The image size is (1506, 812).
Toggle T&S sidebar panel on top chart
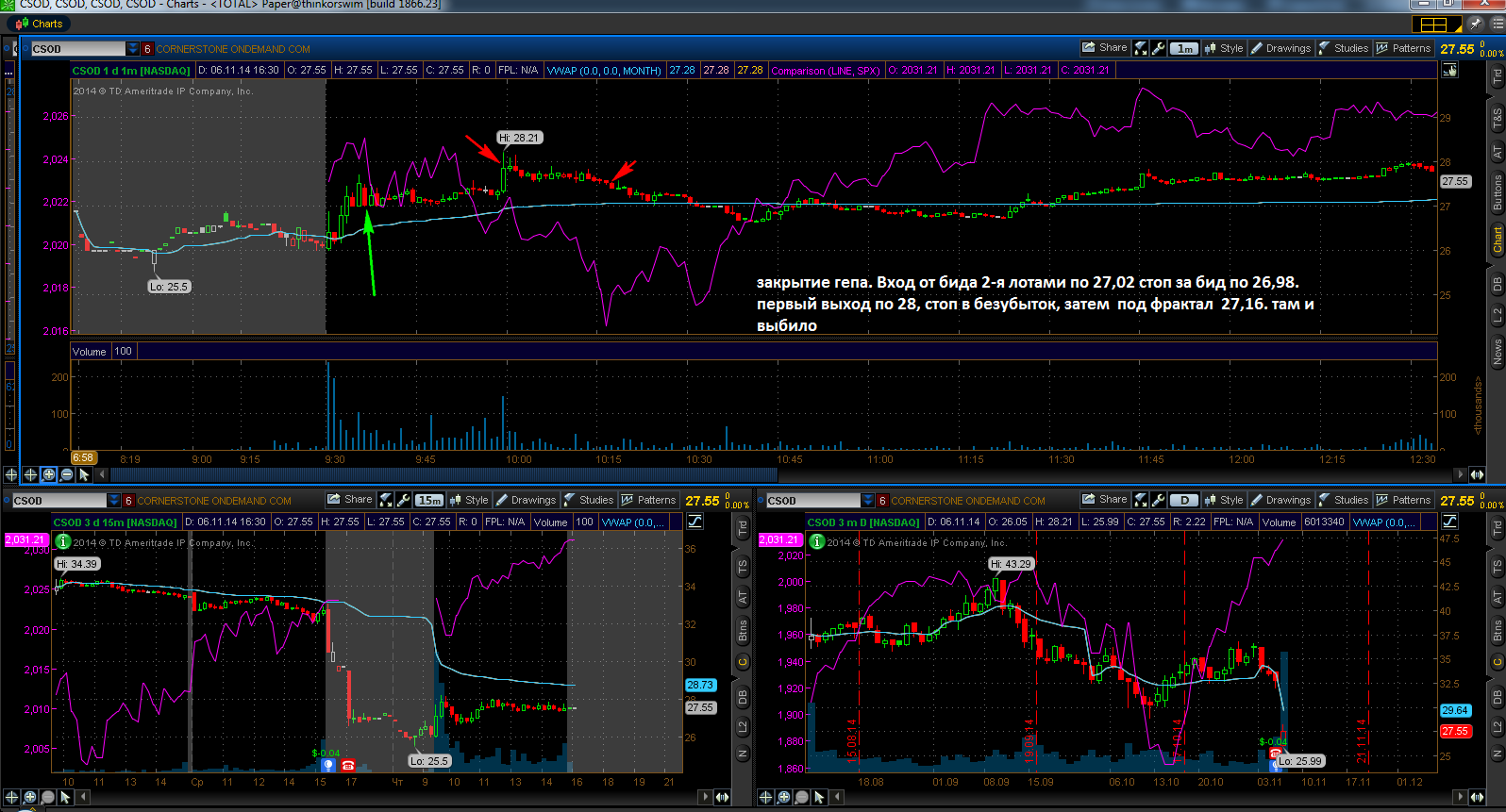click(1497, 119)
